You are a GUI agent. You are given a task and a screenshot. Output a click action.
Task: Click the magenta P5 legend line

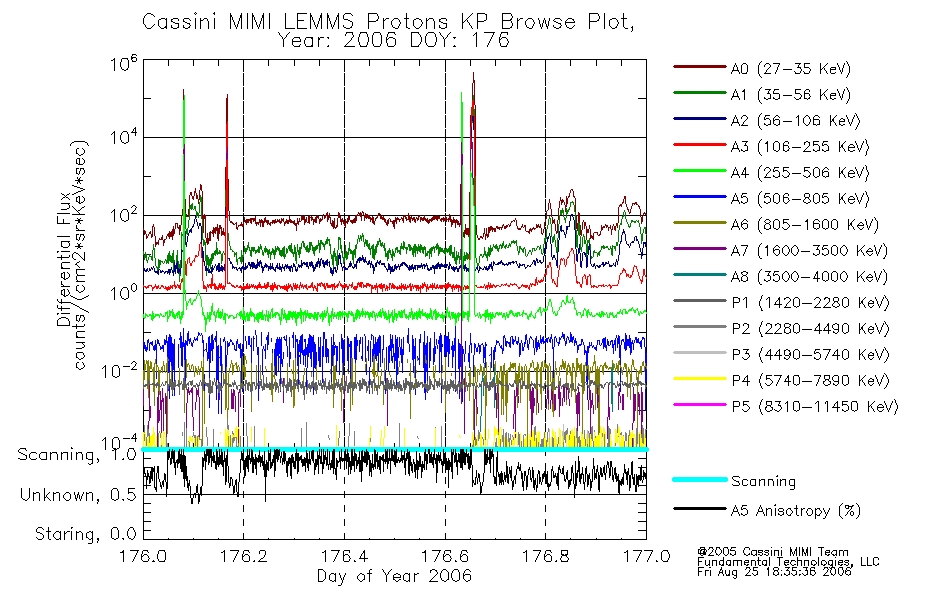click(x=700, y=404)
